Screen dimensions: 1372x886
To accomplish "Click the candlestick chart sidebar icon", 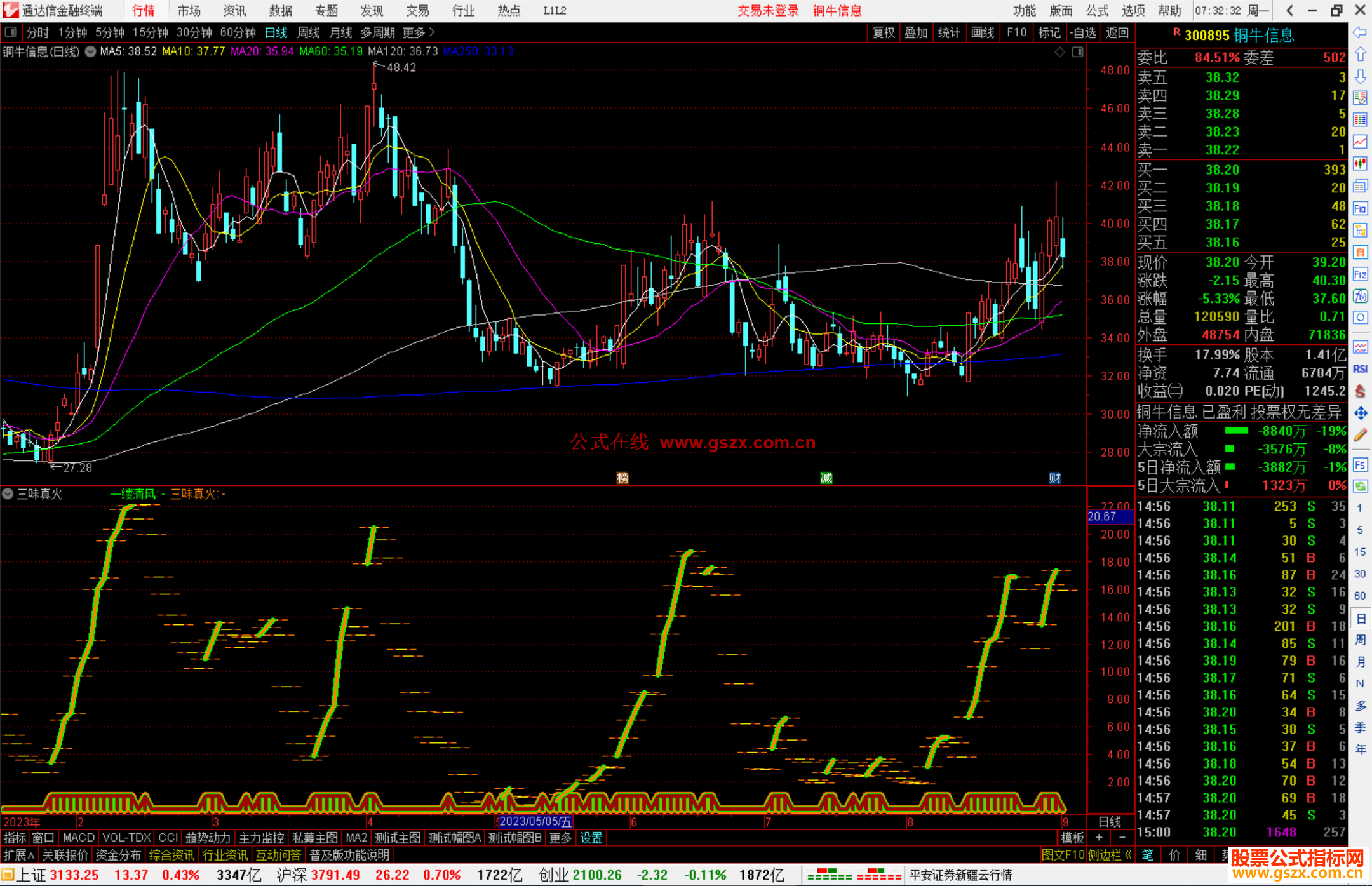I will coord(1360,164).
